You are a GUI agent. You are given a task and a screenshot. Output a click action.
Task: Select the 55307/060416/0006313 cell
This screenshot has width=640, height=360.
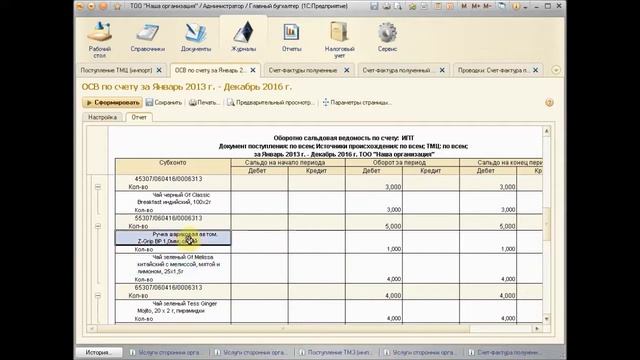(x=173, y=218)
